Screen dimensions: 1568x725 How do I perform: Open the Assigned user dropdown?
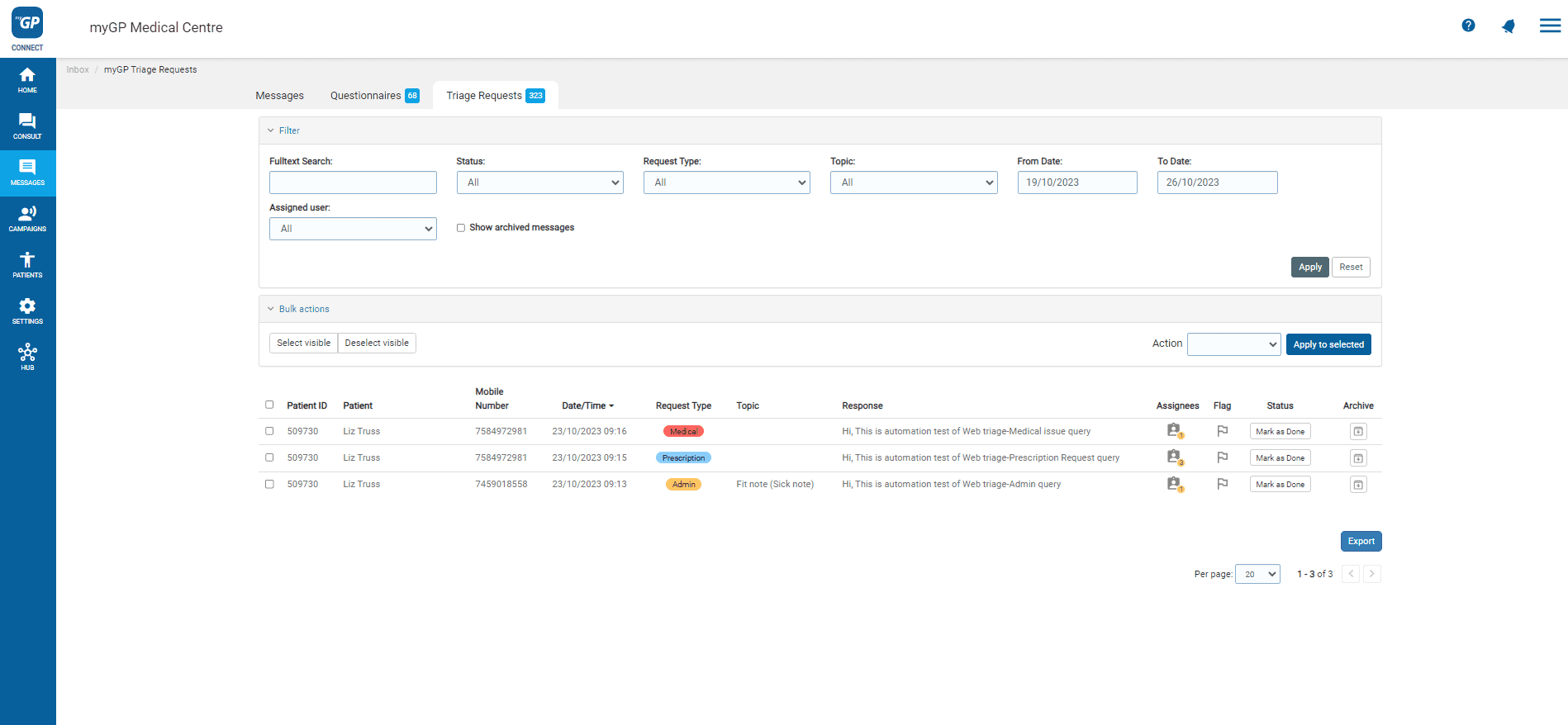tap(353, 229)
